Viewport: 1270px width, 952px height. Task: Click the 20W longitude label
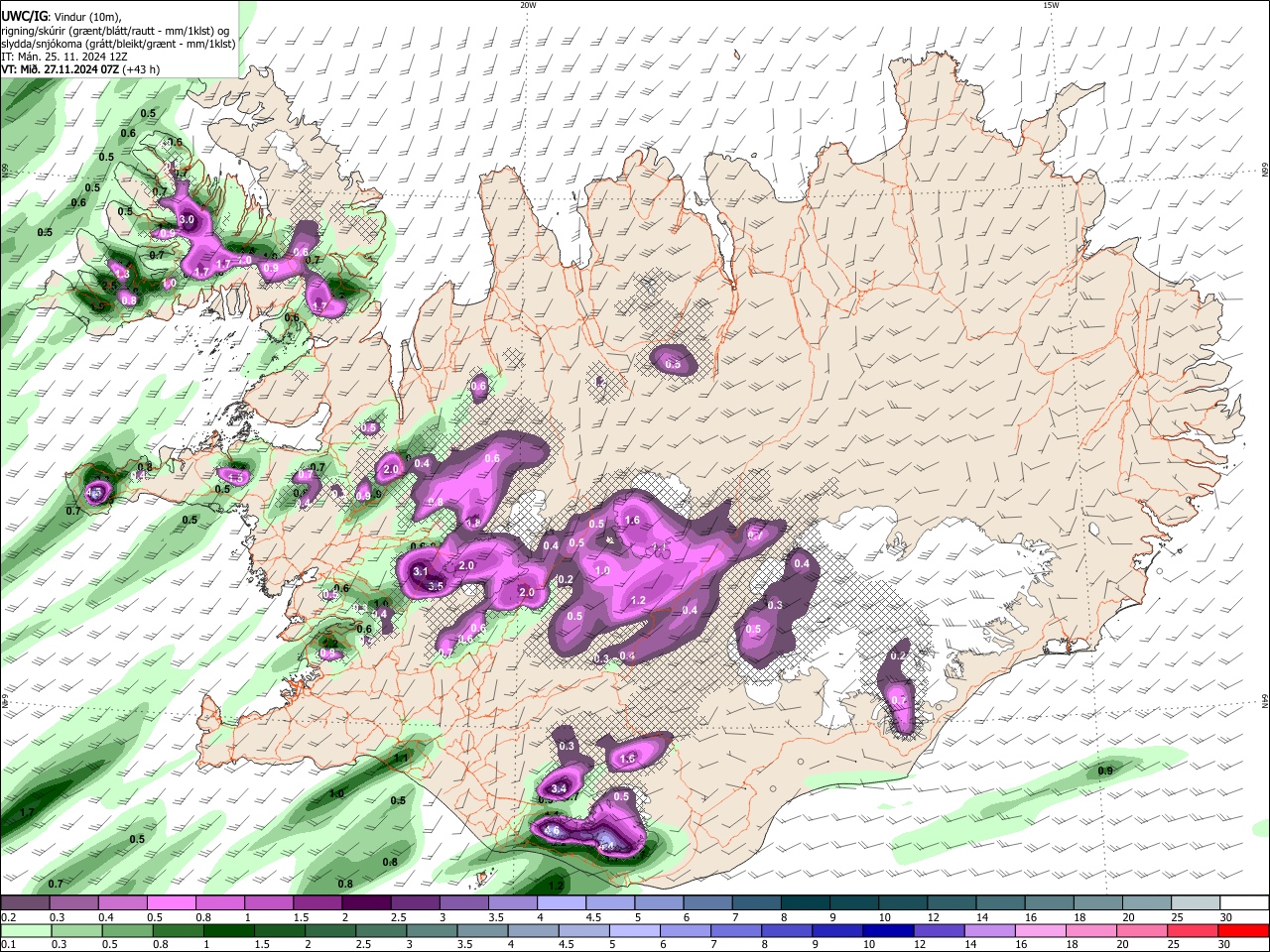[x=528, y=5]
